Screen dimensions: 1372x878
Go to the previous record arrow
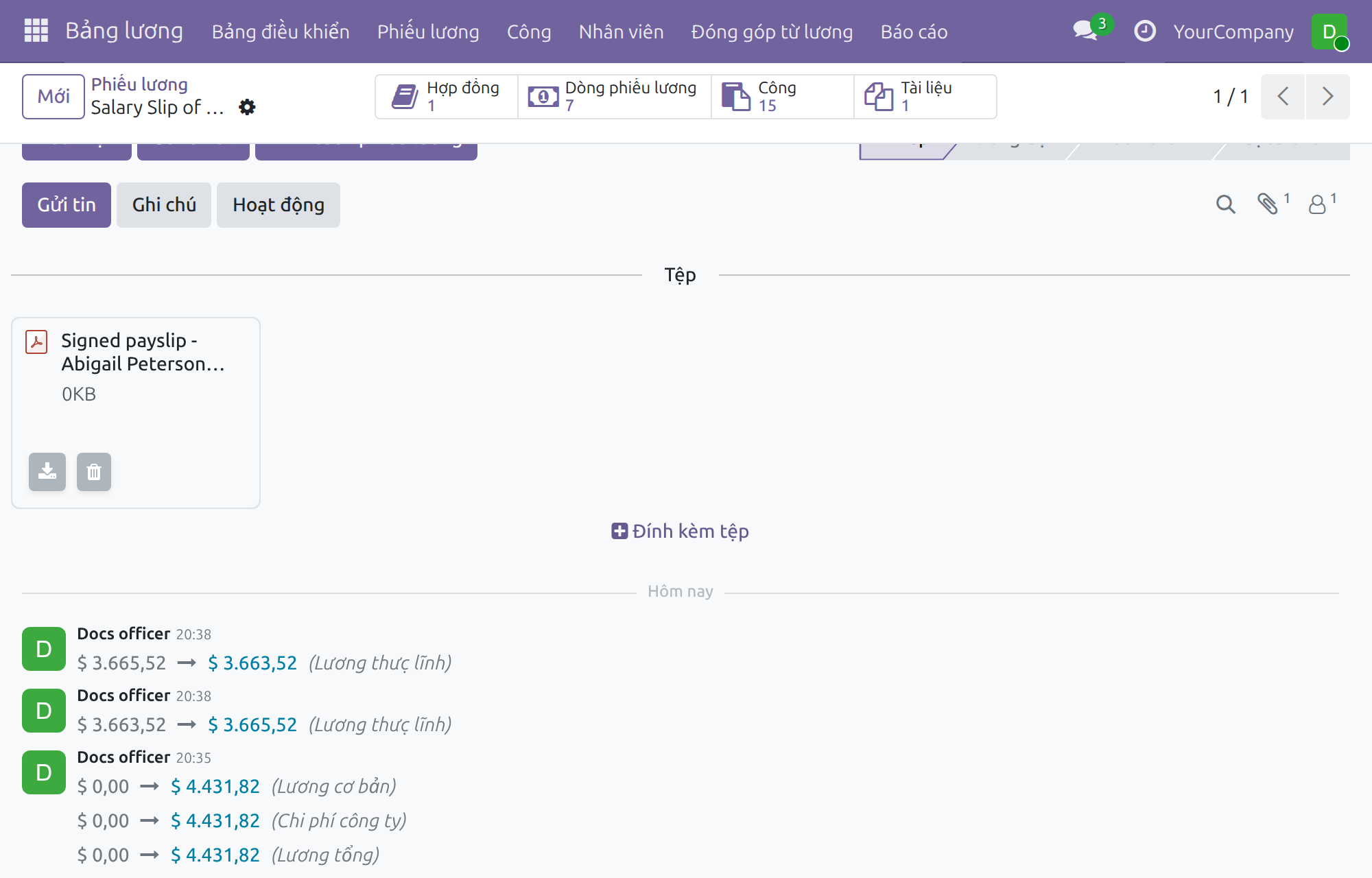pos(1283,97)
